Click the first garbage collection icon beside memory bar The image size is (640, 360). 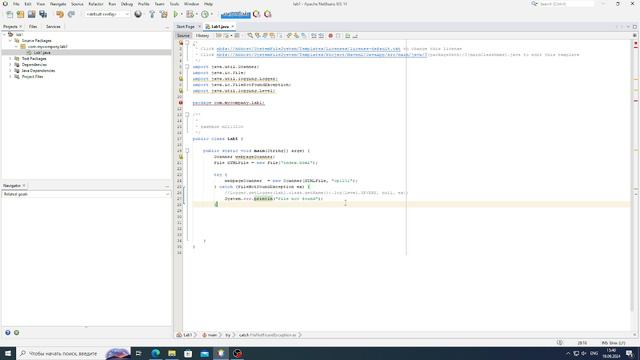pyautogui.click(x=256, y=14)
